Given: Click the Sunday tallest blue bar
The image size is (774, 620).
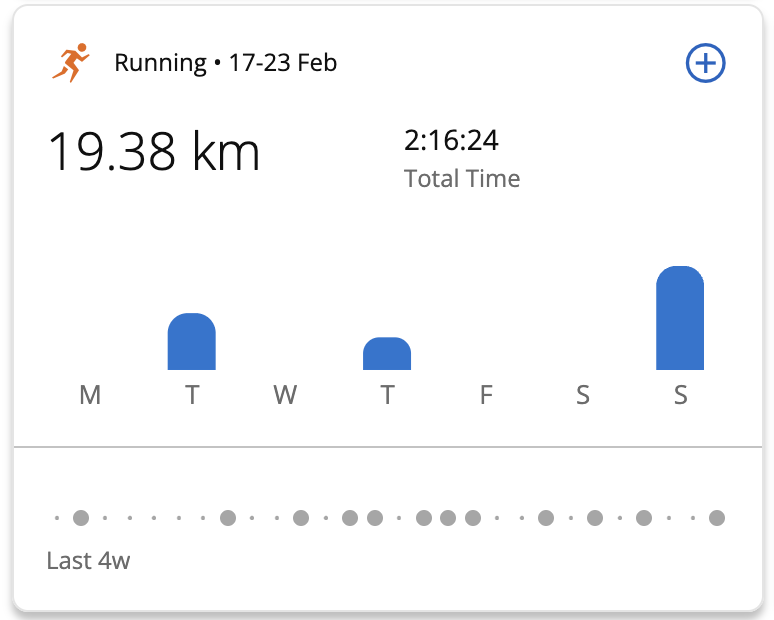Looking at the screenshot, I should click(680, 319).
